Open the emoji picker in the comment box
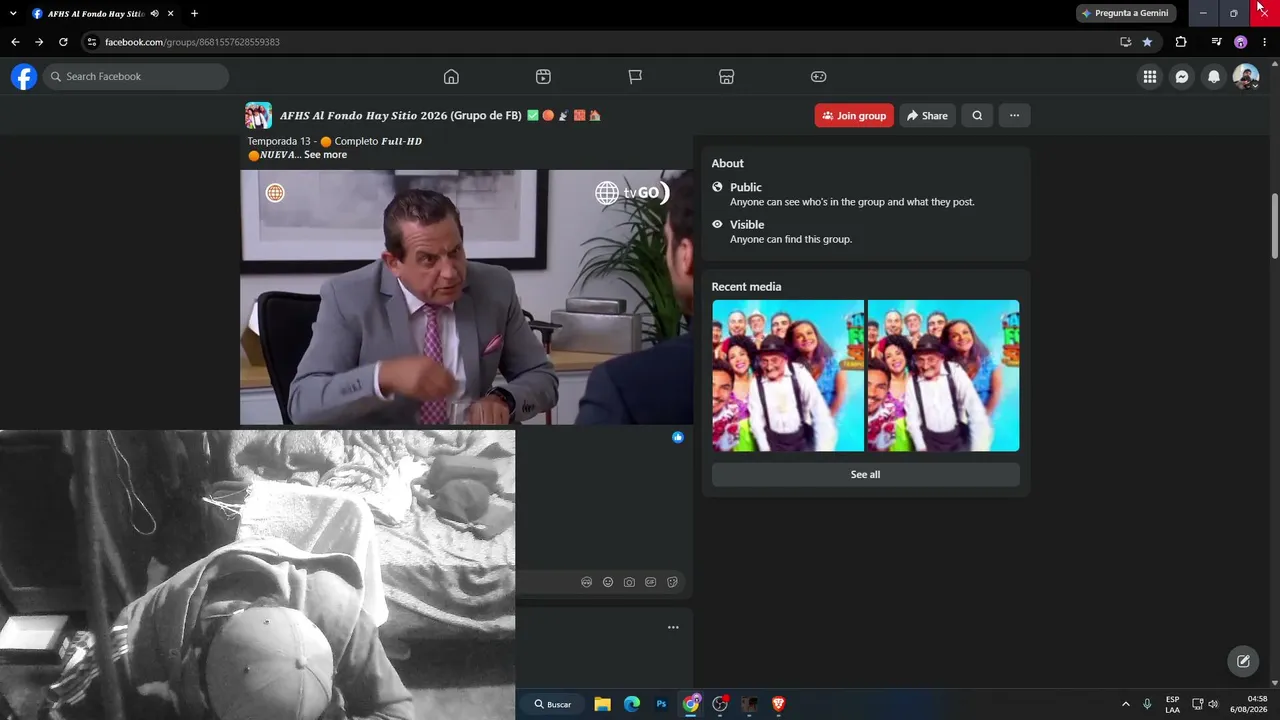Viewport: 1280px width, 720px height. (608, 582)
